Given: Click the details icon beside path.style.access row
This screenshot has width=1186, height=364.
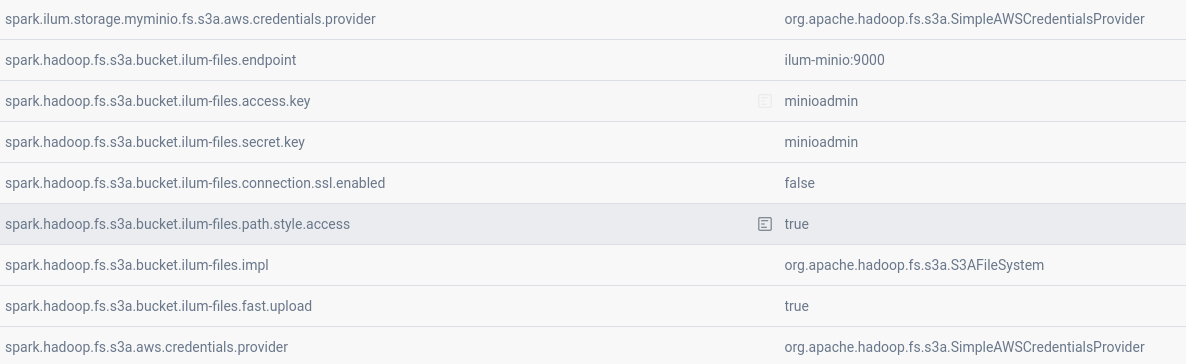Looking at the screenshot, I should 765,224.
